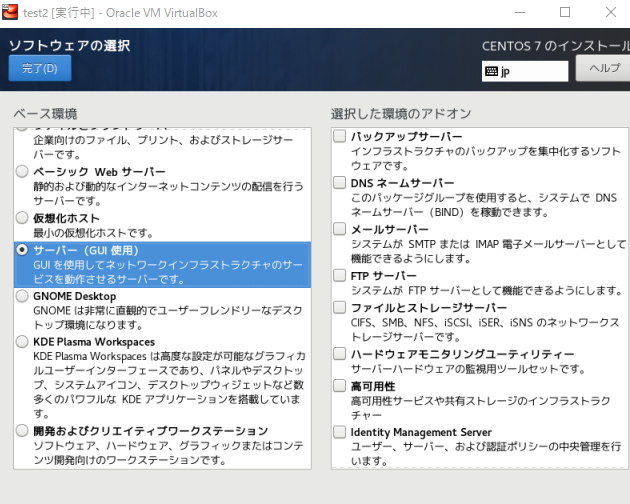The width and height of the screenshot is (630, 504).
Task: Click the GNOME Desktop label text
Action: [75, 296]
